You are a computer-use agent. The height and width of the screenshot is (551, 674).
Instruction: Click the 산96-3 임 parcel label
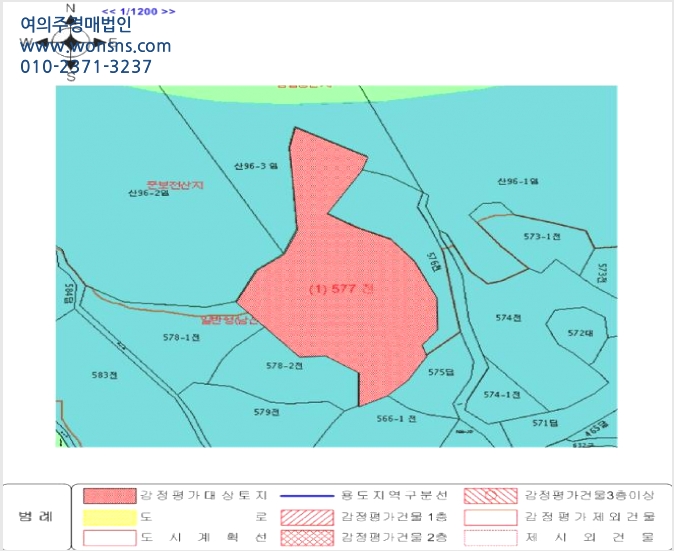256,166
